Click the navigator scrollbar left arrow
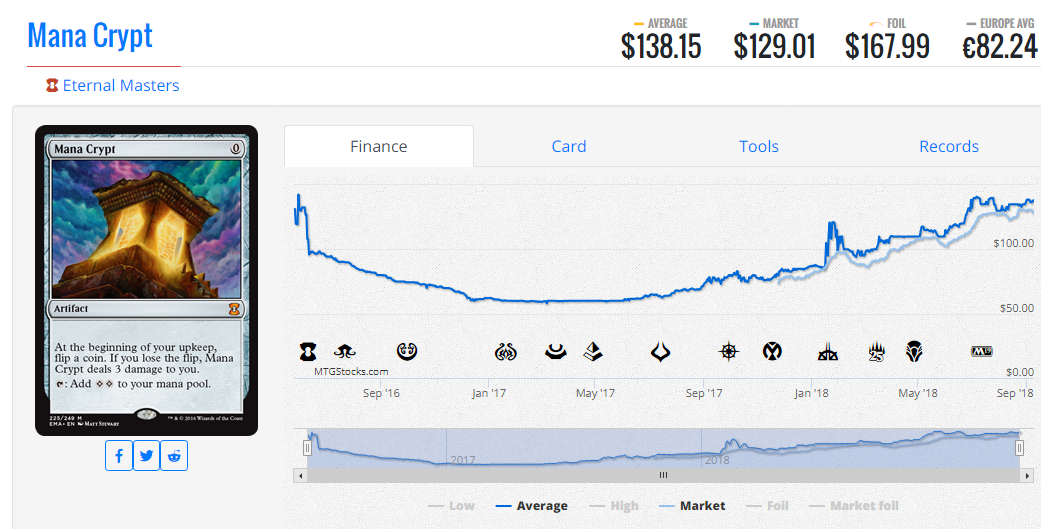1041x529 pixels. [x=301, y=475]
